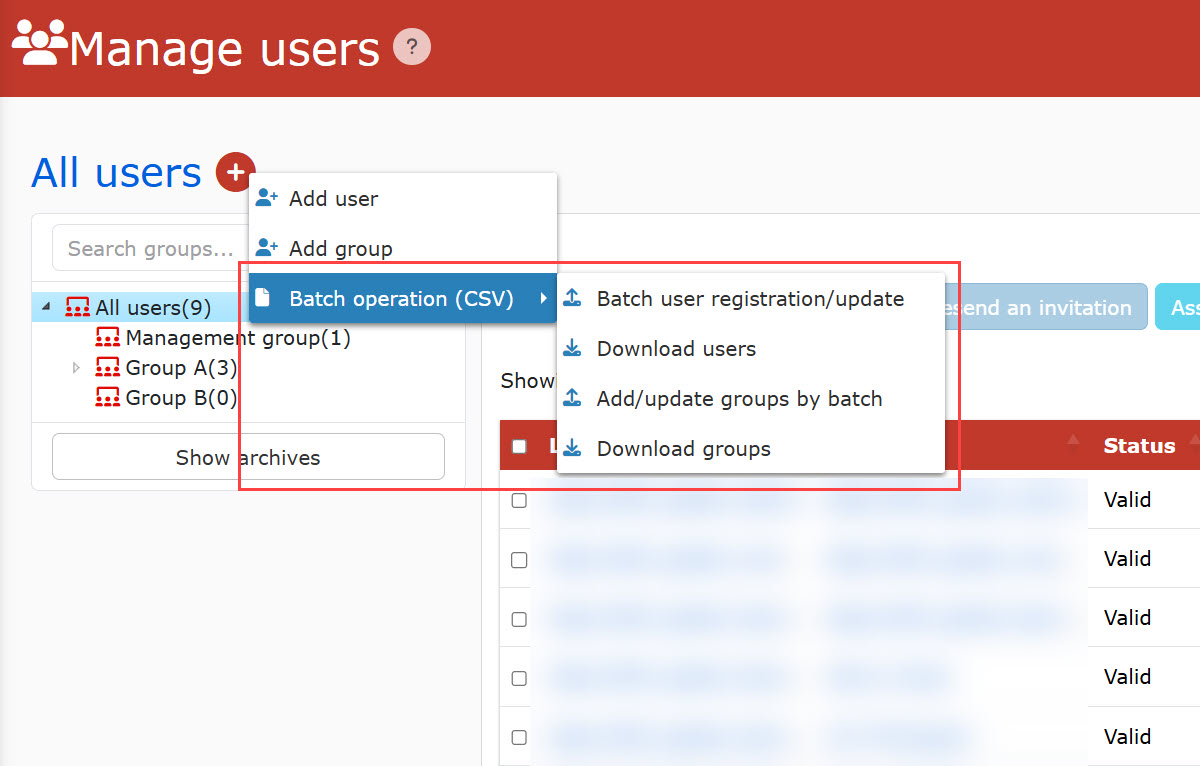
Task: Expand the Group A tree node
Action: point(76,368)
